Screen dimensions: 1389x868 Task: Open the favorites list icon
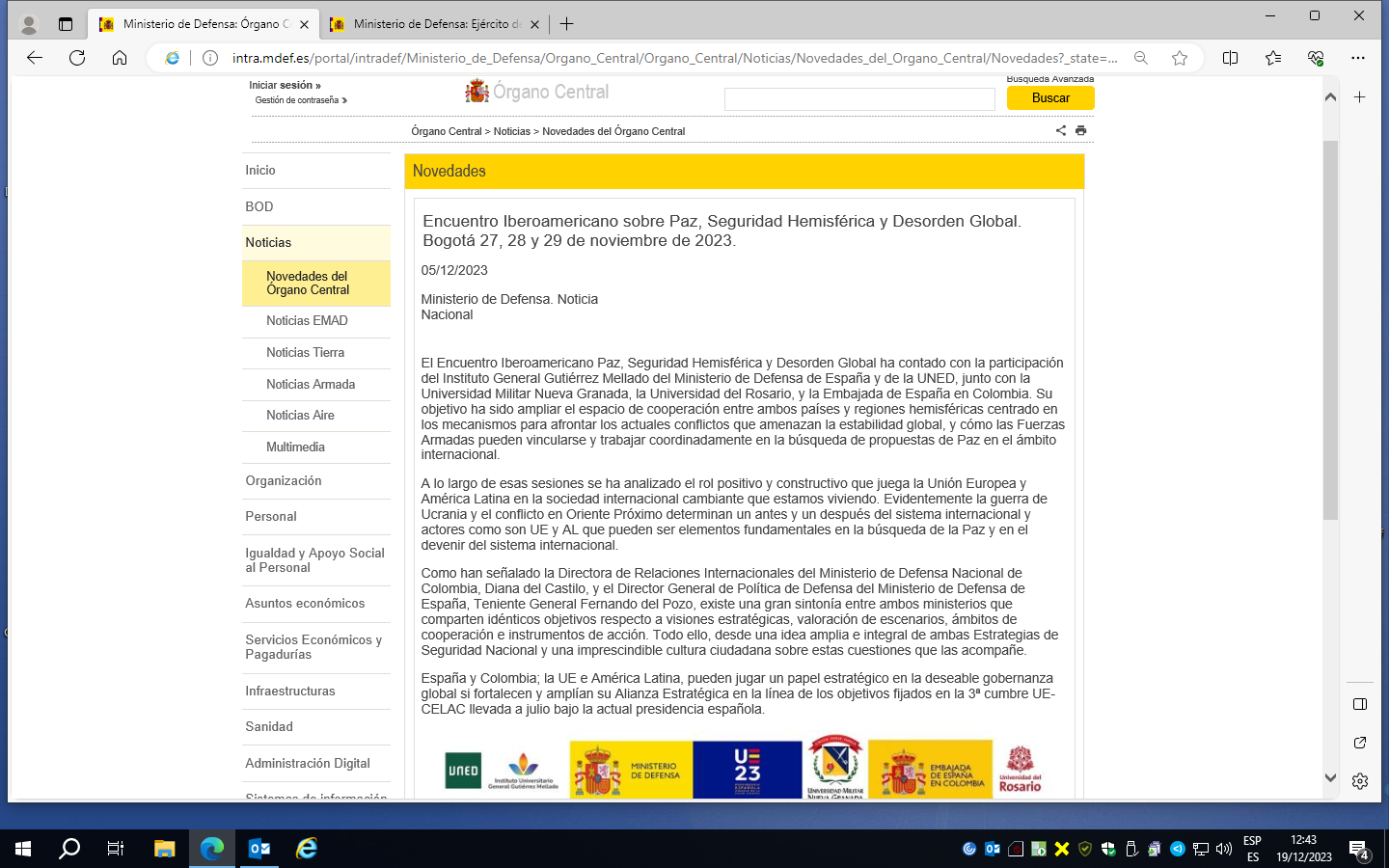click(x=1273, y=58)
